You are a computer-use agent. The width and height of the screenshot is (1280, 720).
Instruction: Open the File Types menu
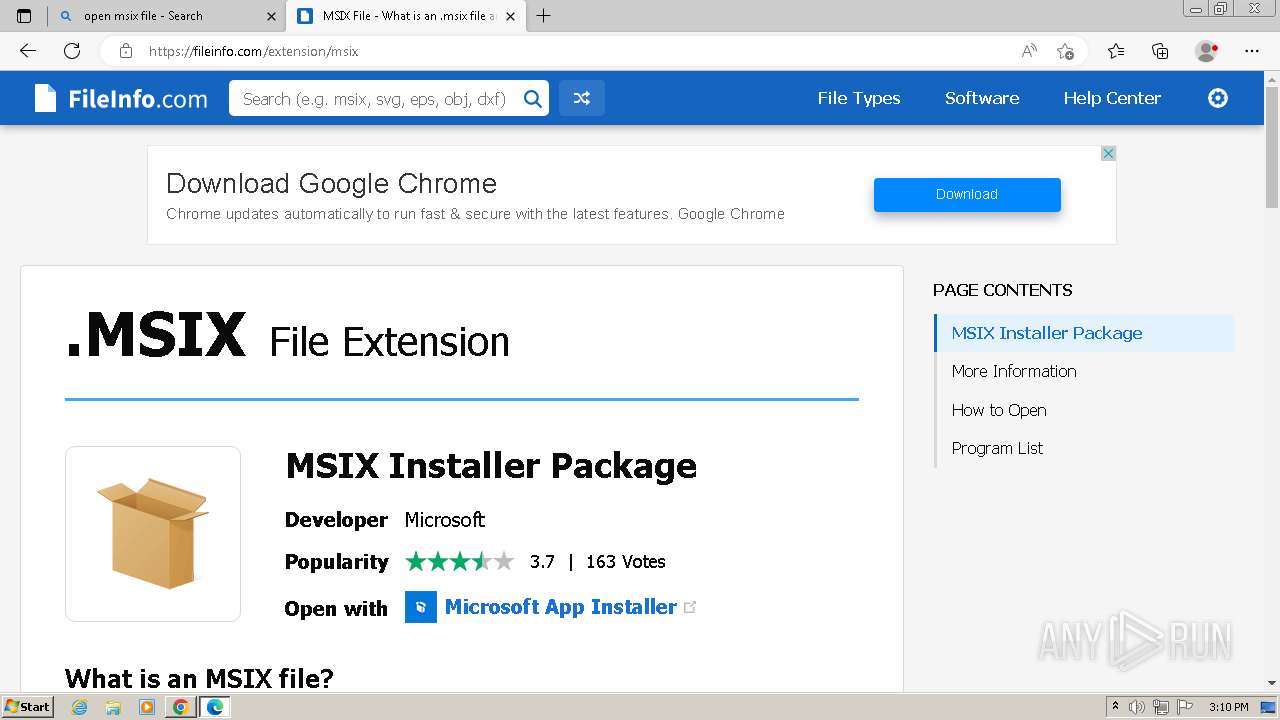pyautogui.click(x=858, y=98)
